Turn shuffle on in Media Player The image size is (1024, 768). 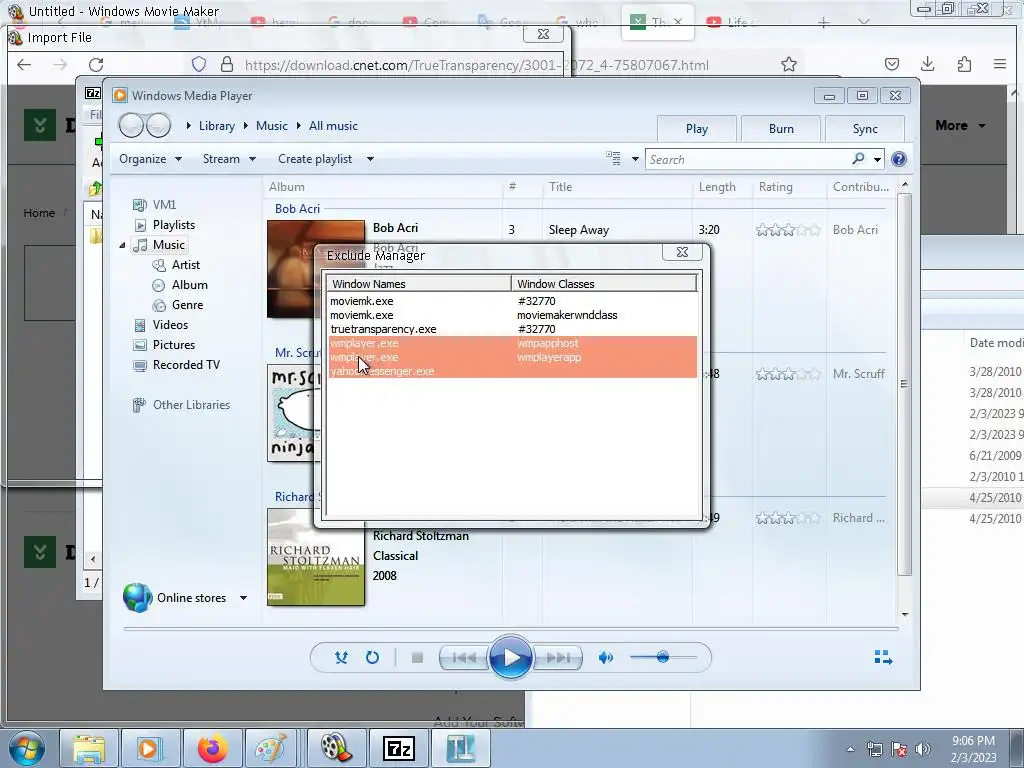click(x=341, y=658)
